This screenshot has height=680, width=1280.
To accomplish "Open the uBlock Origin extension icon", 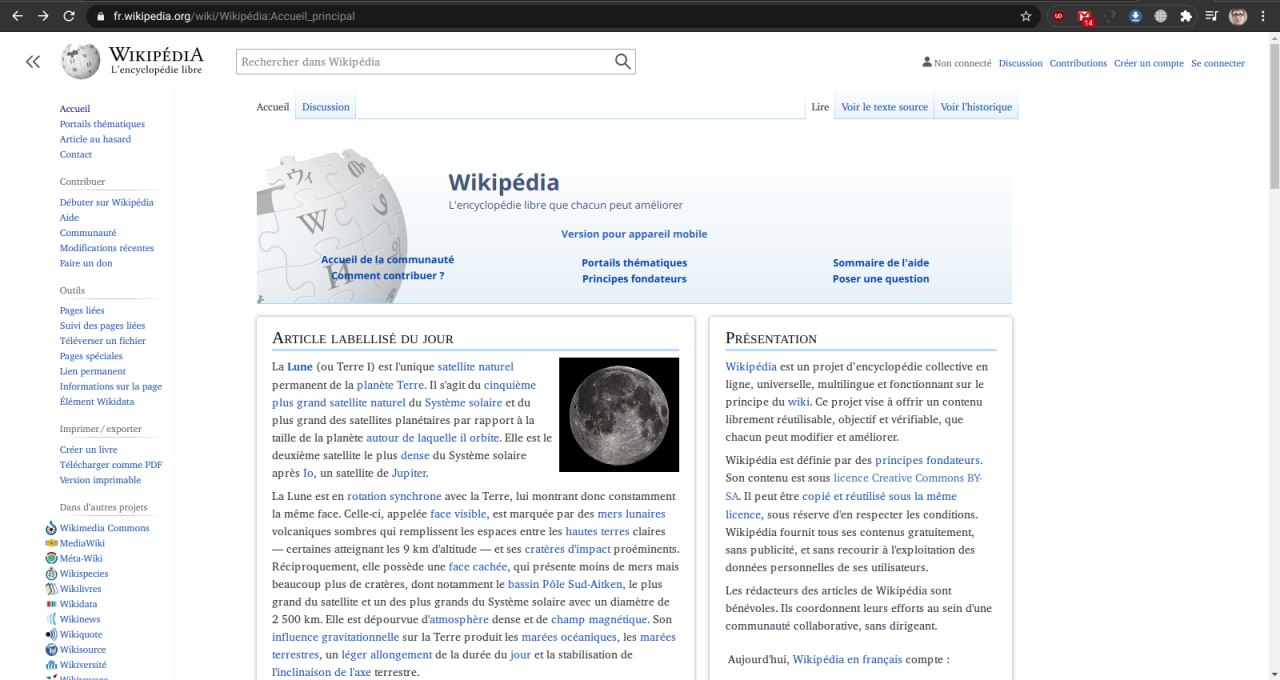I will [1059, 16].
